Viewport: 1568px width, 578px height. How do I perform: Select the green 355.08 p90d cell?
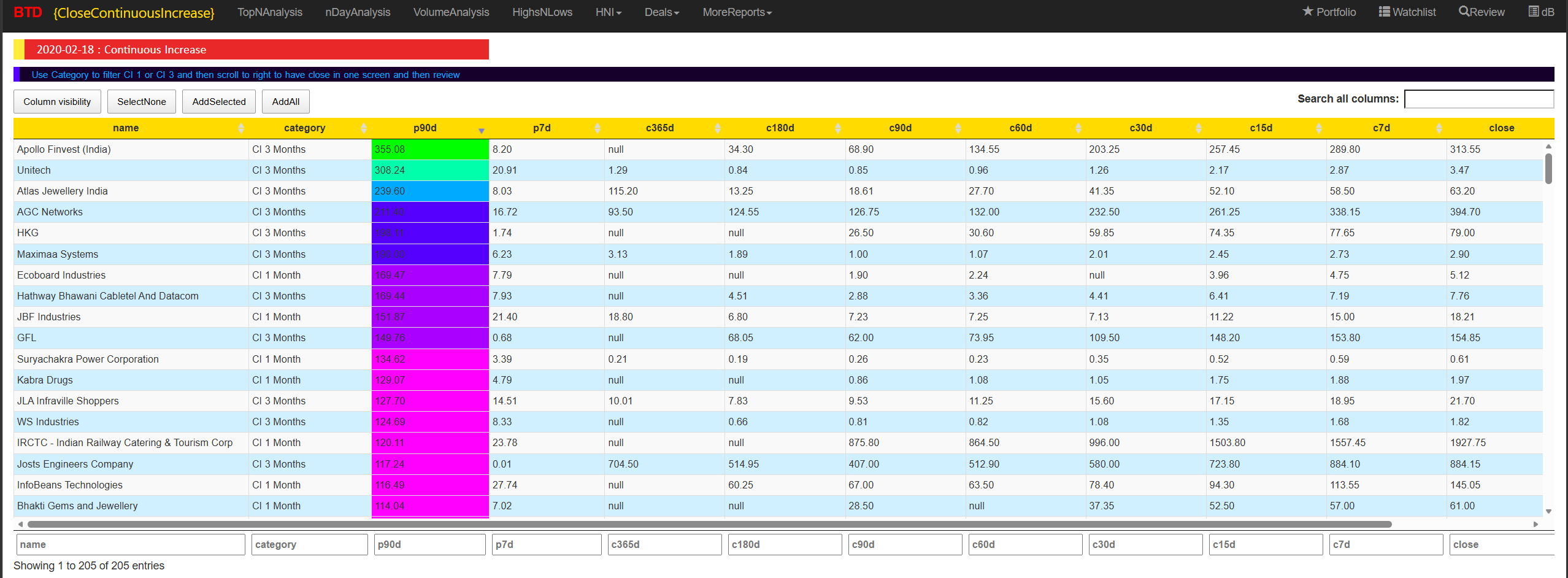tap(430, 149)
